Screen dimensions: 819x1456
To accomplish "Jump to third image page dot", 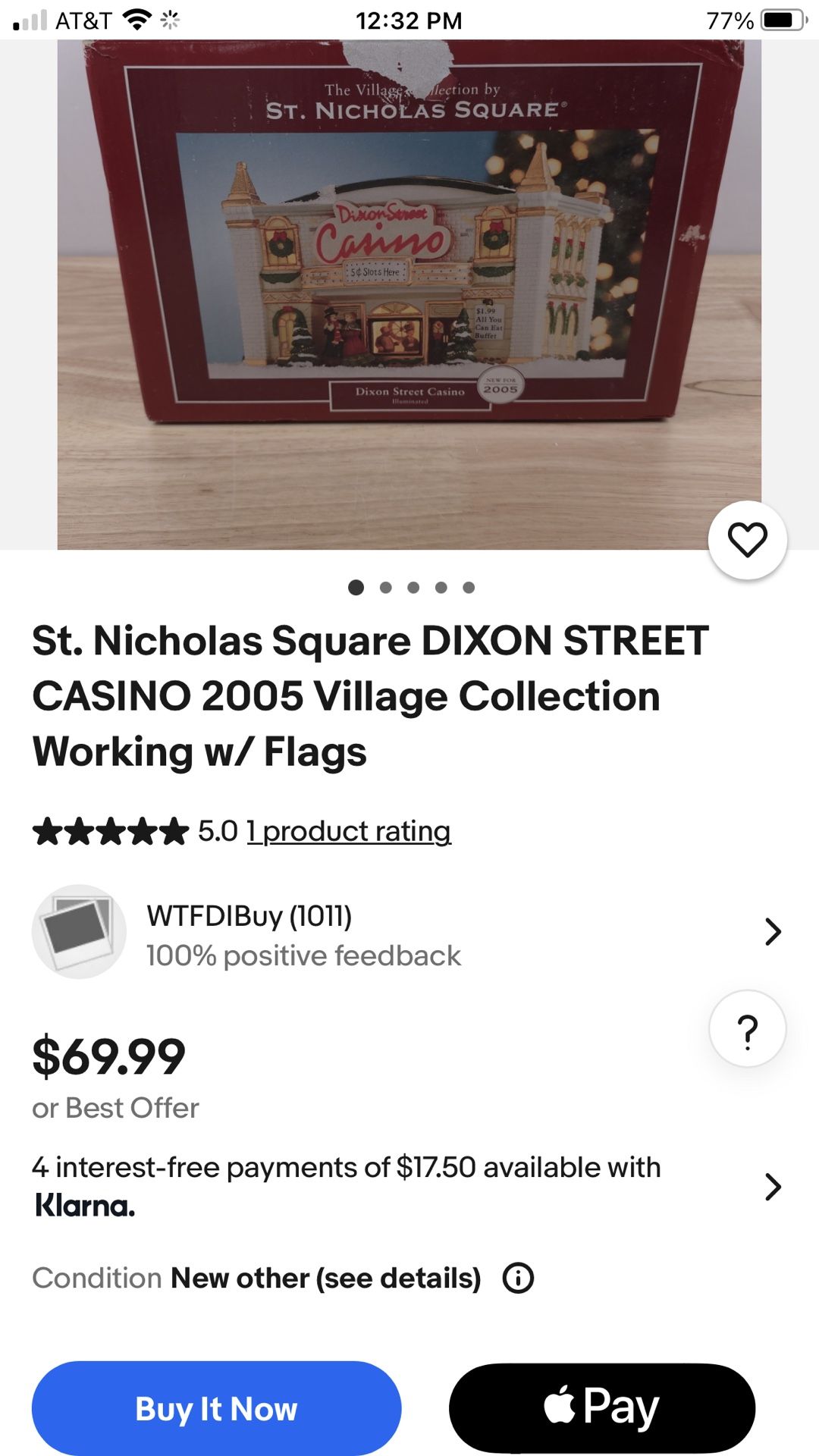I will point(413,587).
